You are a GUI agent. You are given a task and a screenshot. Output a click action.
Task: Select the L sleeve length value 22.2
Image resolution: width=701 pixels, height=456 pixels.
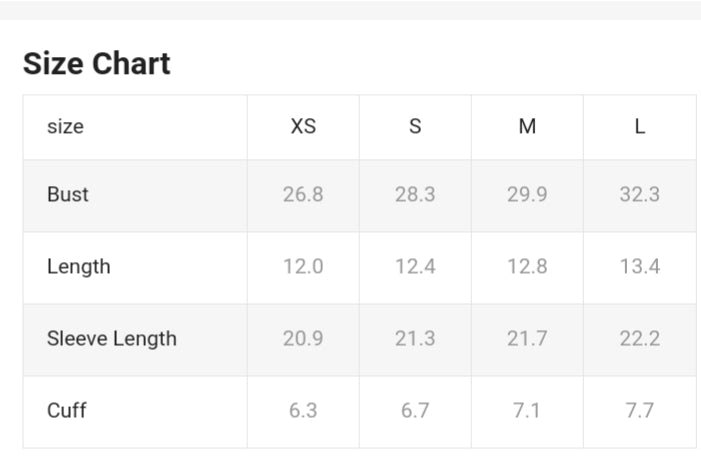pos(639,339)
